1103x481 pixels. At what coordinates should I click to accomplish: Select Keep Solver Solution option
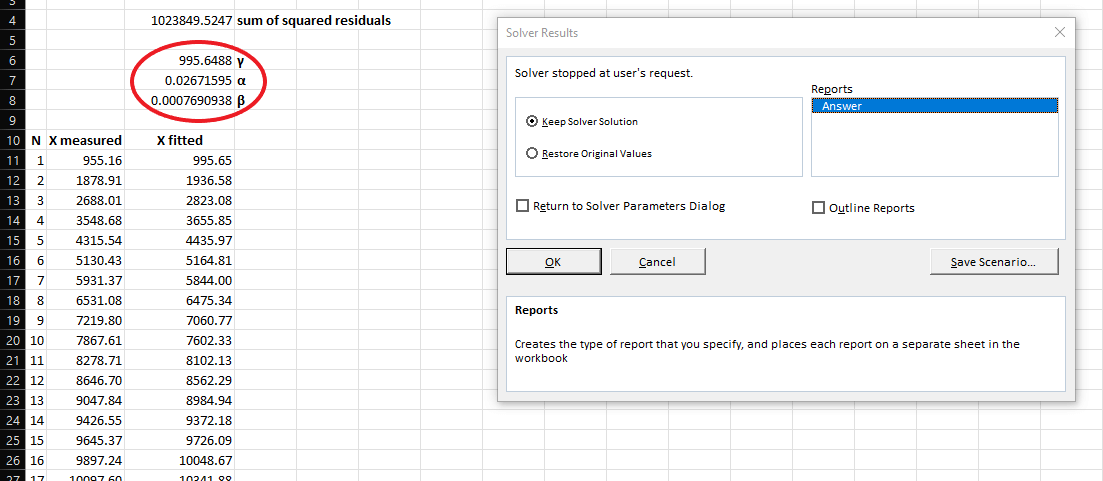point(532,121)
